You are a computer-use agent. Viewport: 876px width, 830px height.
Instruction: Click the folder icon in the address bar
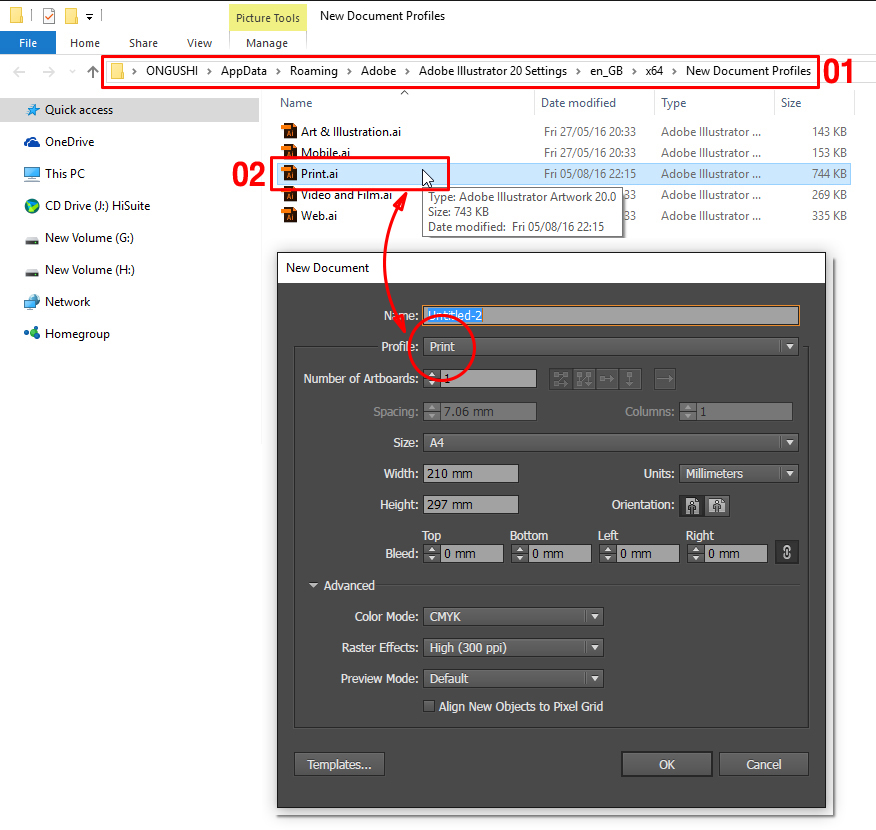pos(117,71)
